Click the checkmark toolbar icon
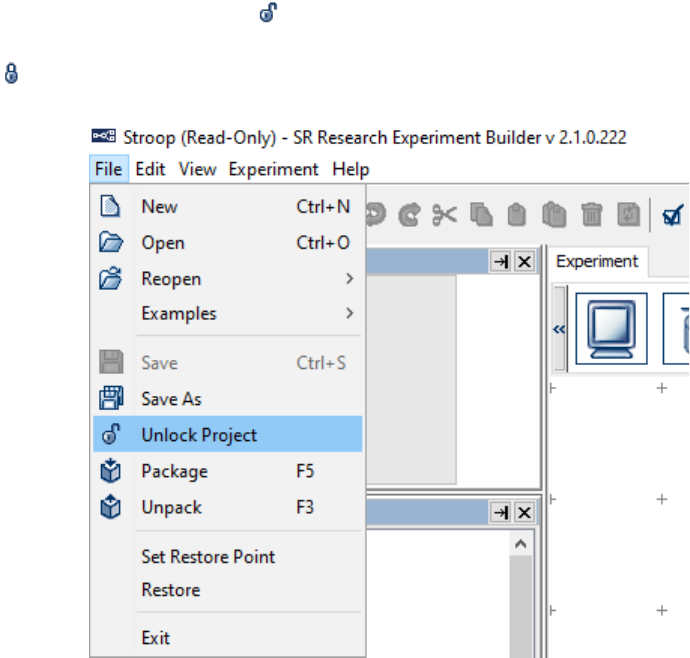This screenshot has height=658, width=690. (673, 215)
